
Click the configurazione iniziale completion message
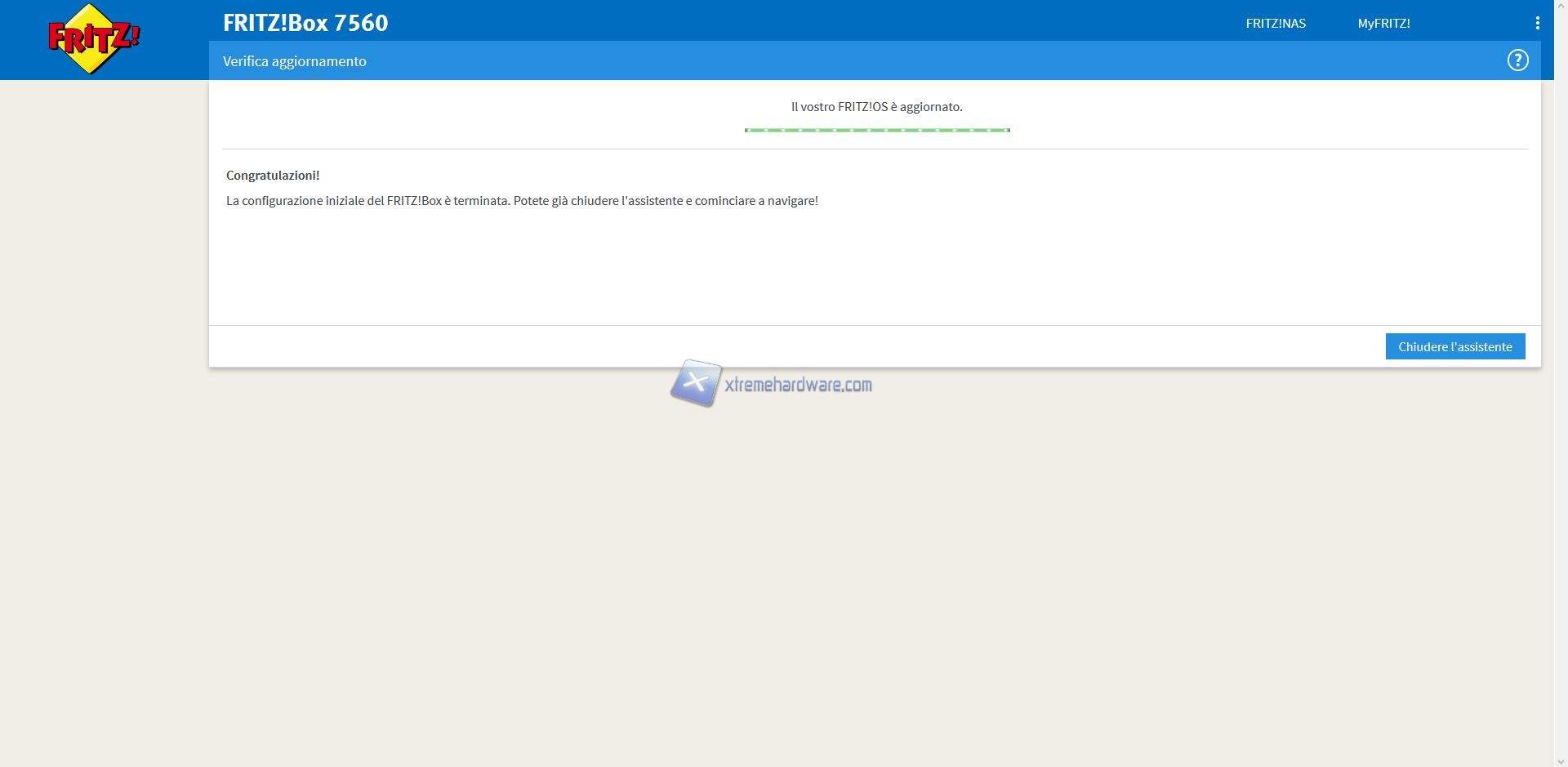[x=522, y=201]
